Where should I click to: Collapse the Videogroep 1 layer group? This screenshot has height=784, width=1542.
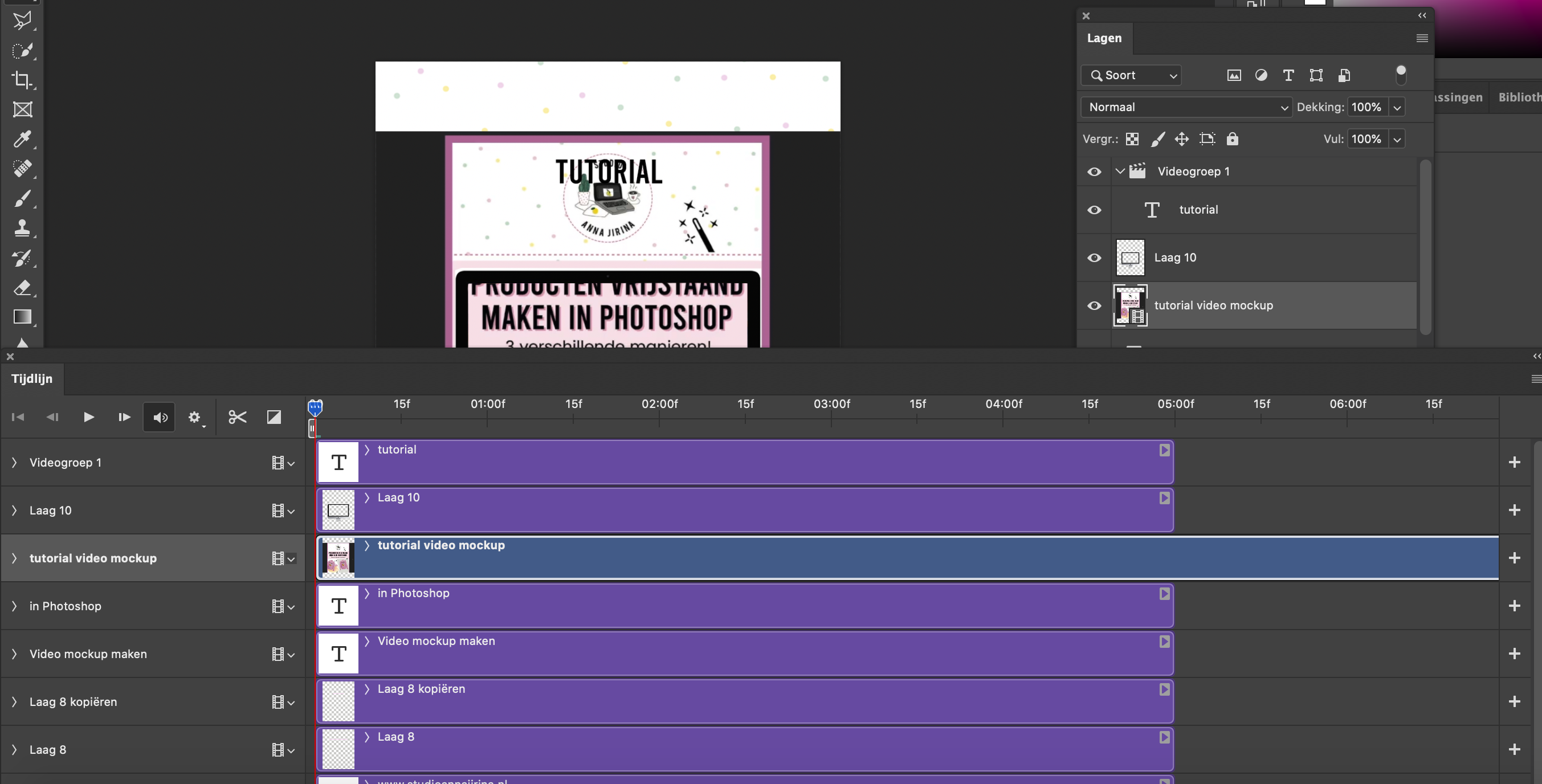pos(1119,171)
